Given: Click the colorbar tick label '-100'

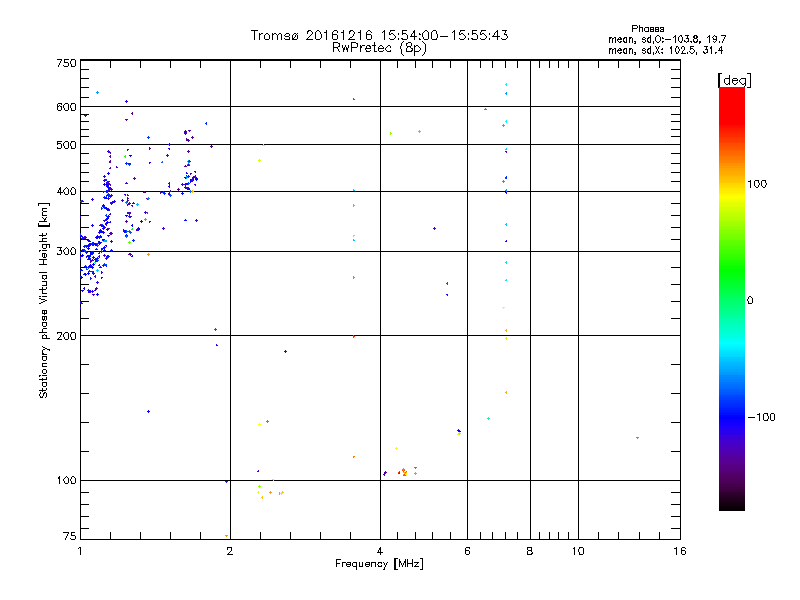Looking at the screenshot, I should (761, 417).
